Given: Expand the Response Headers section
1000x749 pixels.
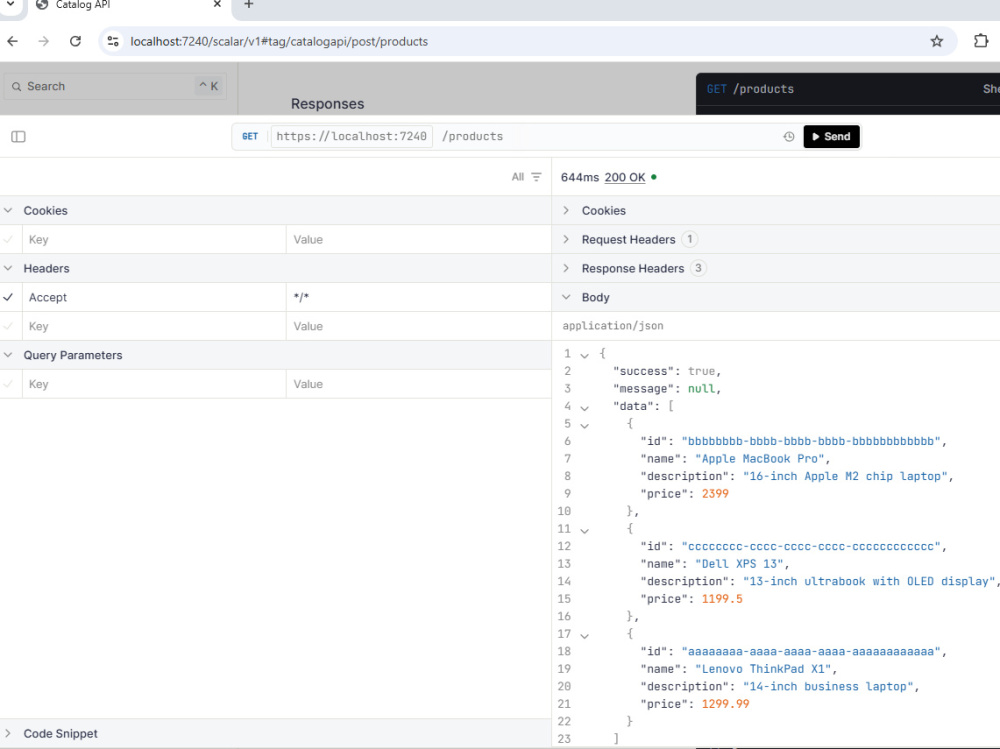Looking at the screenshot, I should point(566,269).
